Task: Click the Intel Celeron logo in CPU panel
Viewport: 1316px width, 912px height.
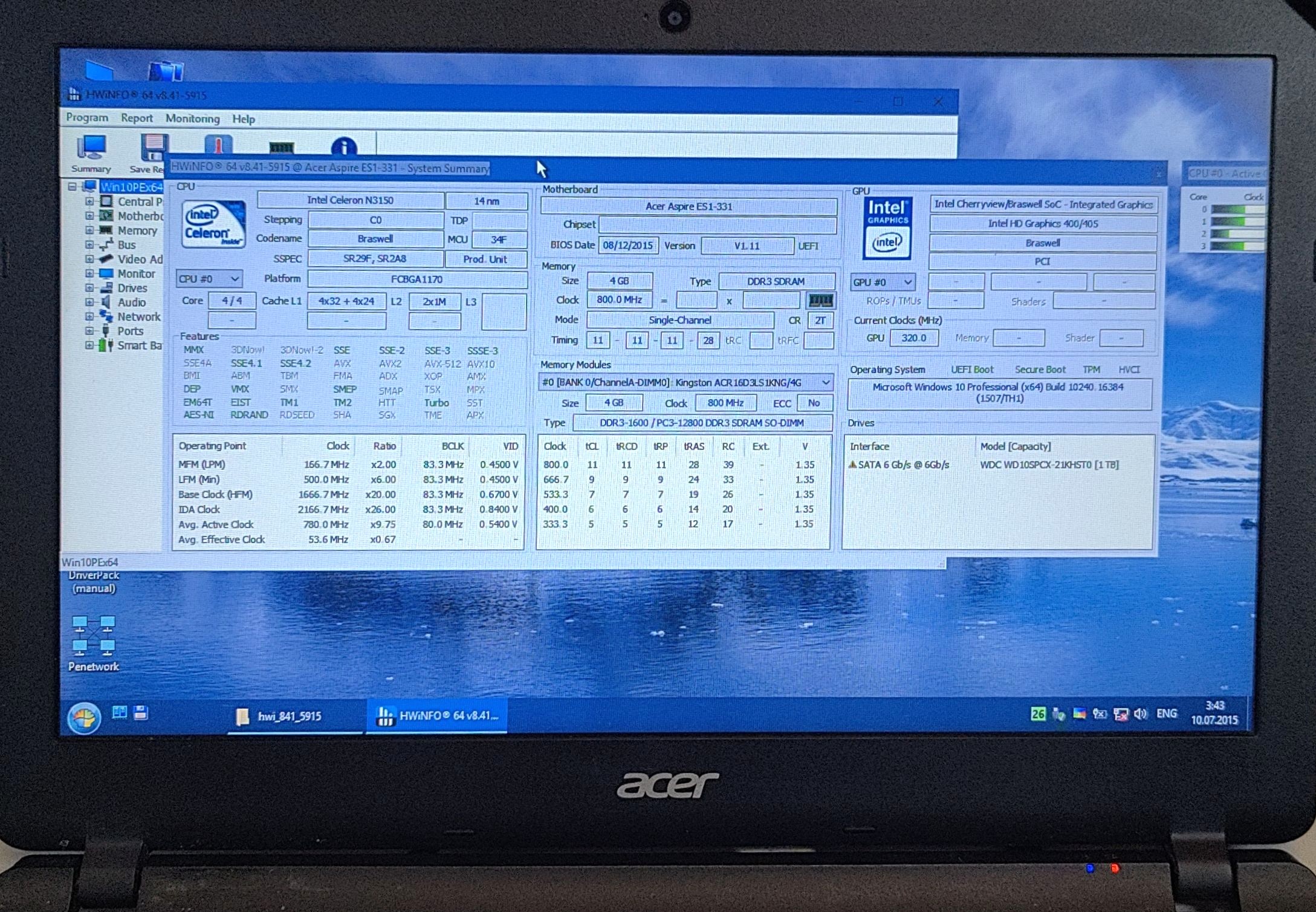Action: [x=213, y=224]
